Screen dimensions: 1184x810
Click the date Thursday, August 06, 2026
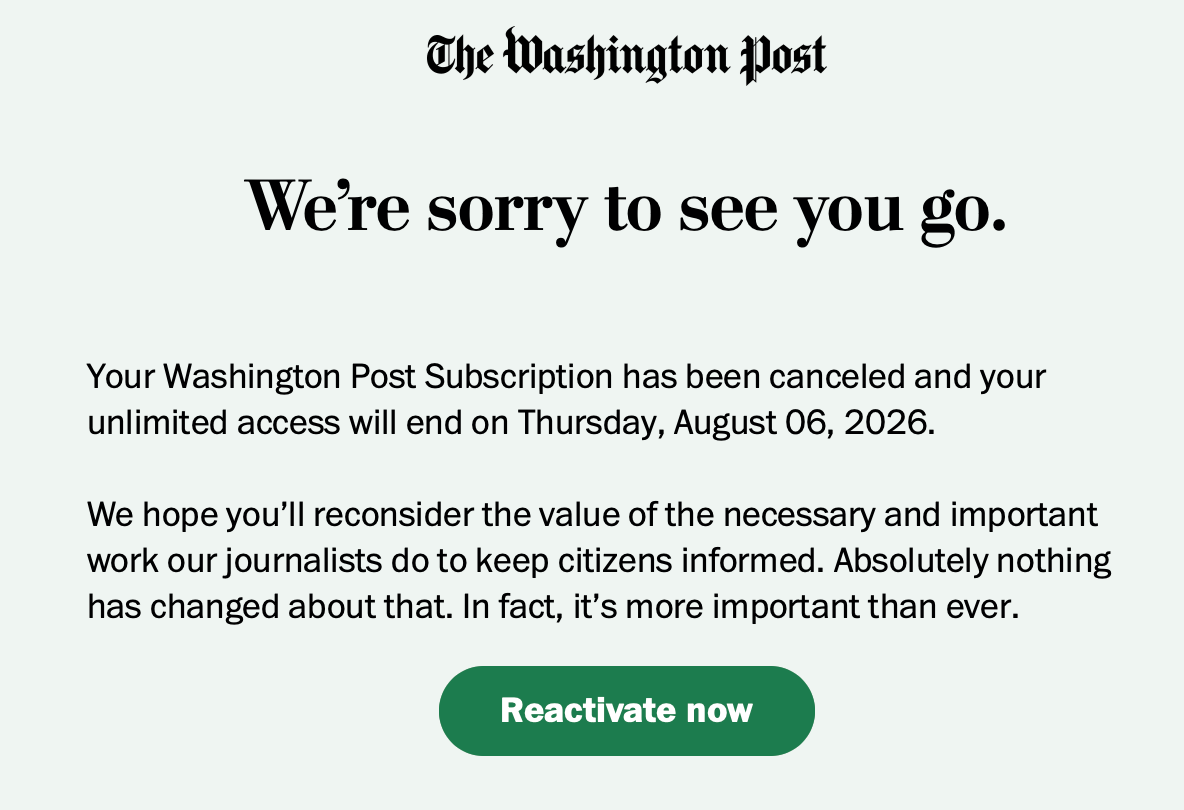[724, 423]
